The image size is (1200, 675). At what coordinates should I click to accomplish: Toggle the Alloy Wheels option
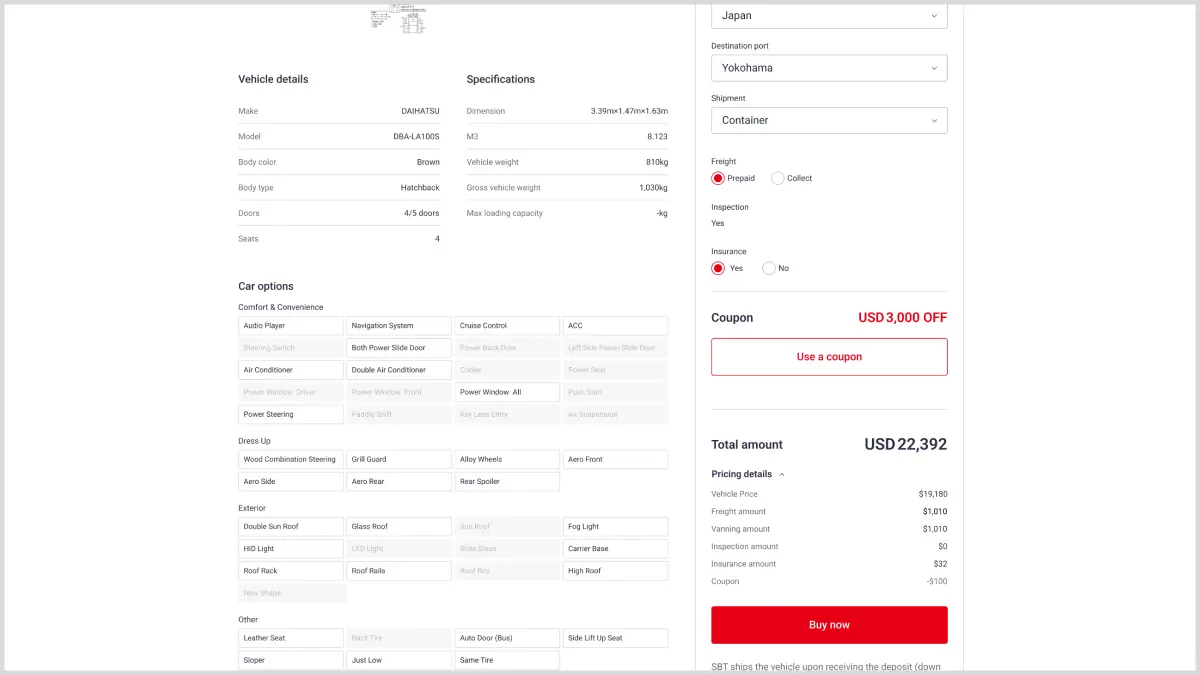pyautogui.click(x=507, y=458)
